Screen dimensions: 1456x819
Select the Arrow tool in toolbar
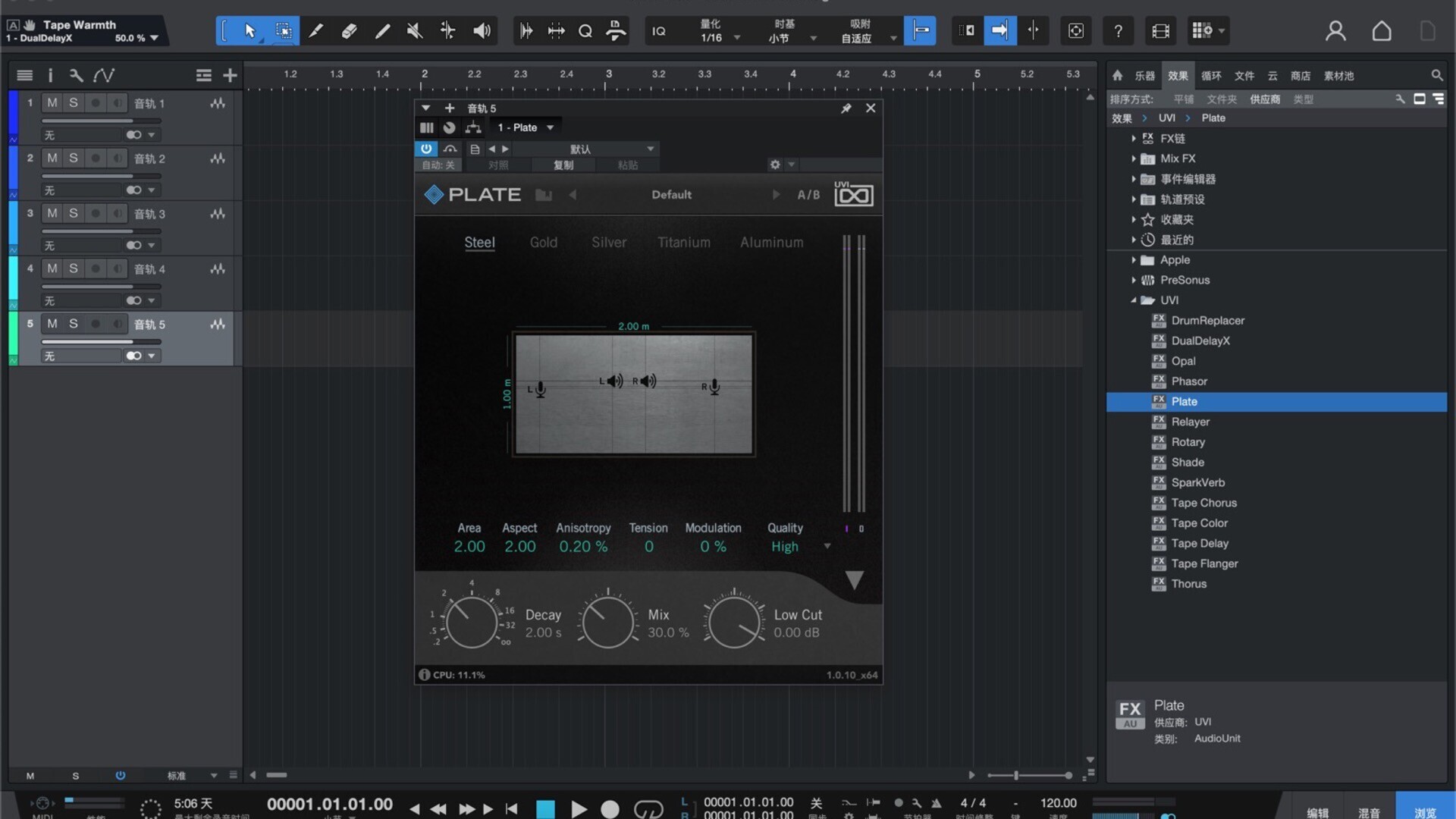(x=249, y=31)
